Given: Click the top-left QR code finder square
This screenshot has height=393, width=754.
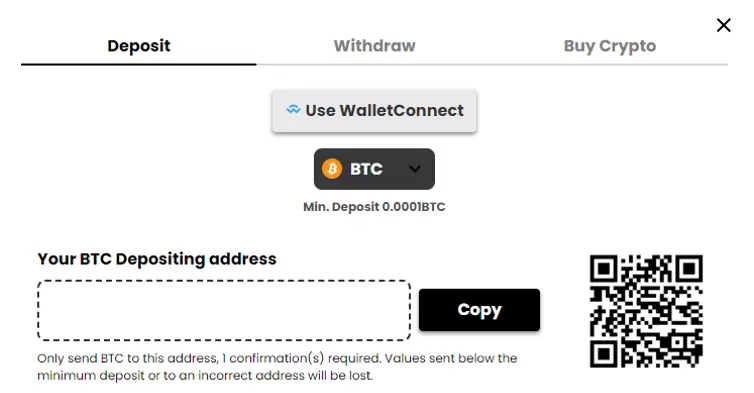Looking at the screenshot, I should click(603, 268).
